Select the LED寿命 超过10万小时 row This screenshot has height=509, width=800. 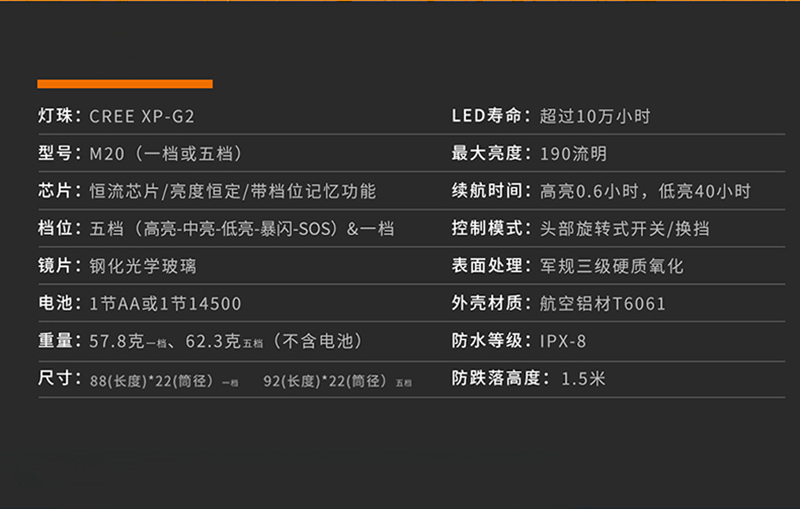pyautogui.click(x=552, y=116)
